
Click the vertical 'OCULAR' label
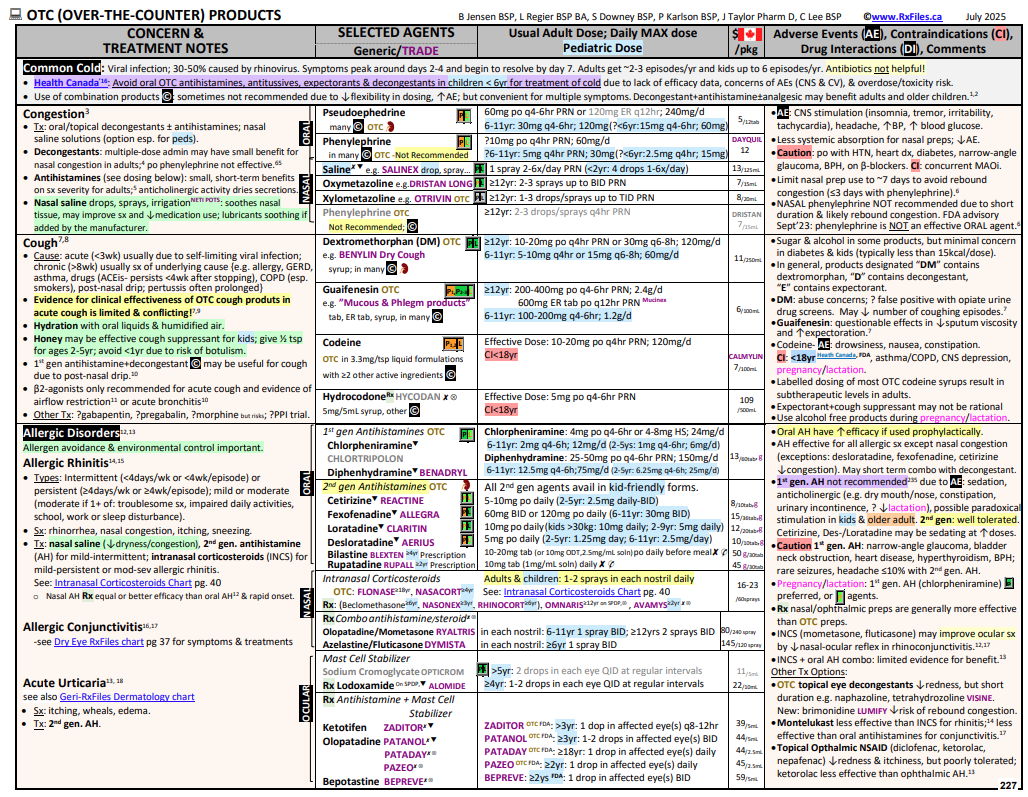[306, 703]
